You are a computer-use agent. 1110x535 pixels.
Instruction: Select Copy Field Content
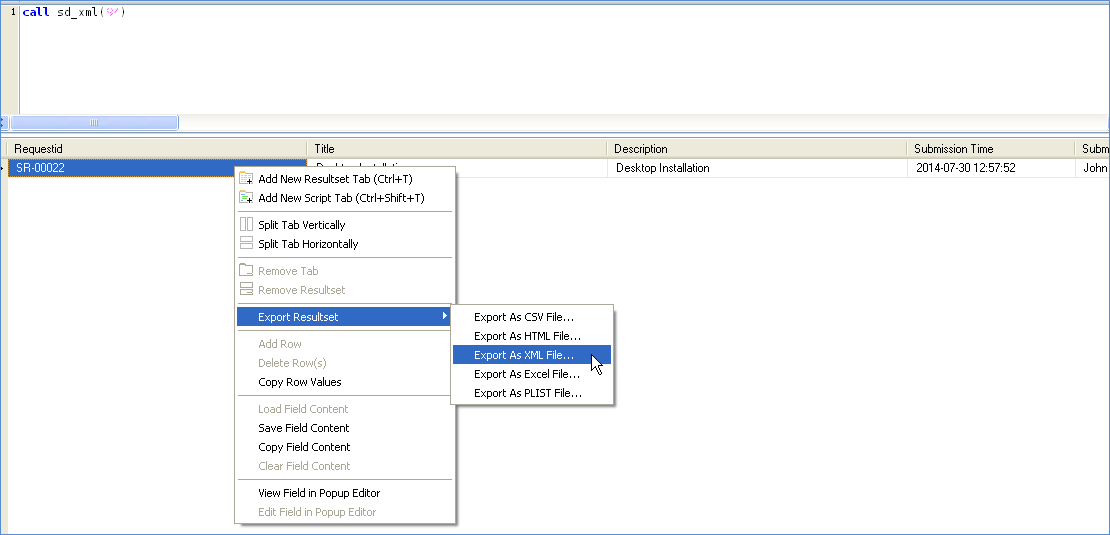click(304, 447)
